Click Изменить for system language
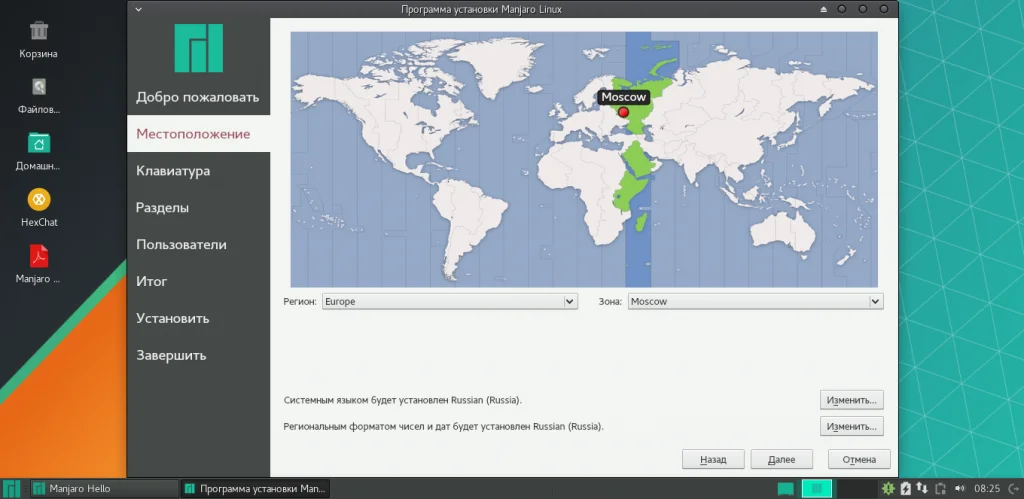Image resolution: width=1024 pixels, height=499 pixels. (x=852, y=400)
